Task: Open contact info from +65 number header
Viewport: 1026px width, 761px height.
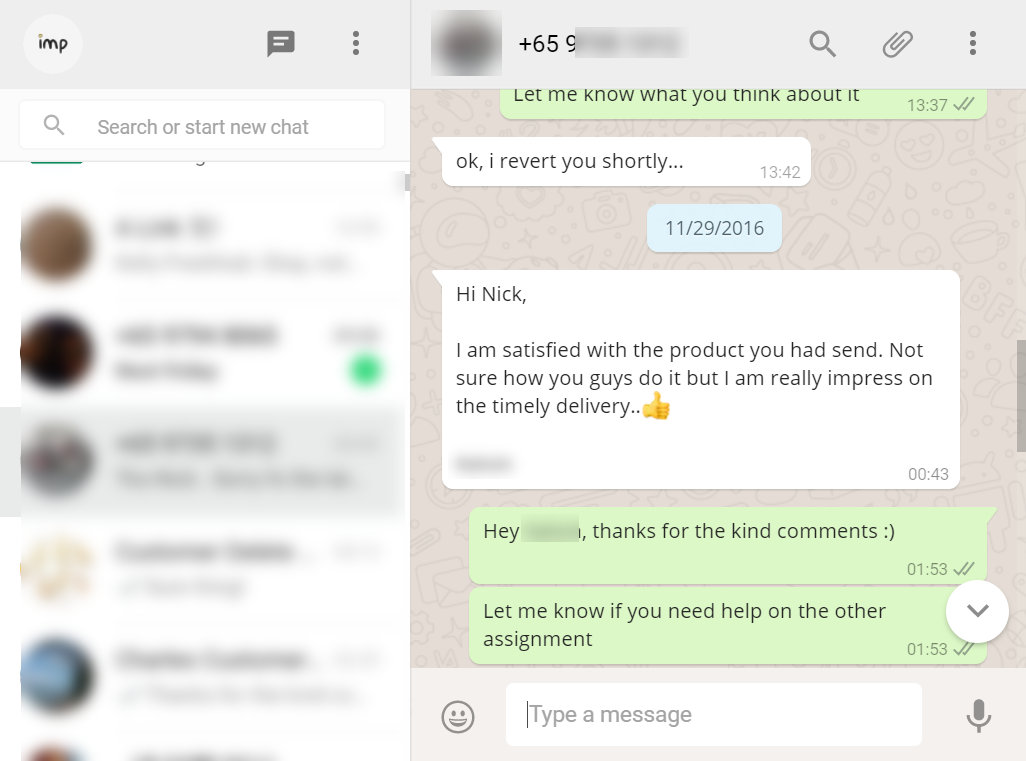Action: coord(601,44)
